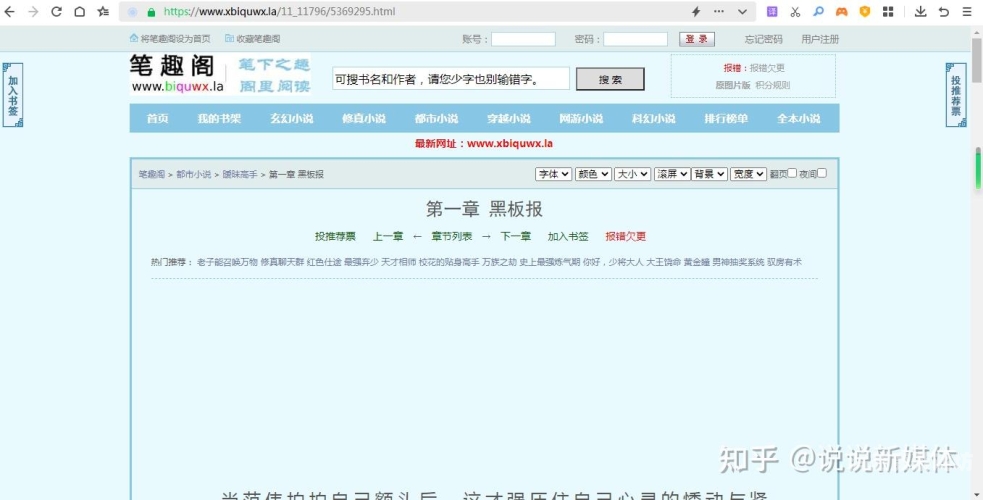Click the purple translate extension icon
This screenshot has height=500, width=983.
(x=772, y=11)
